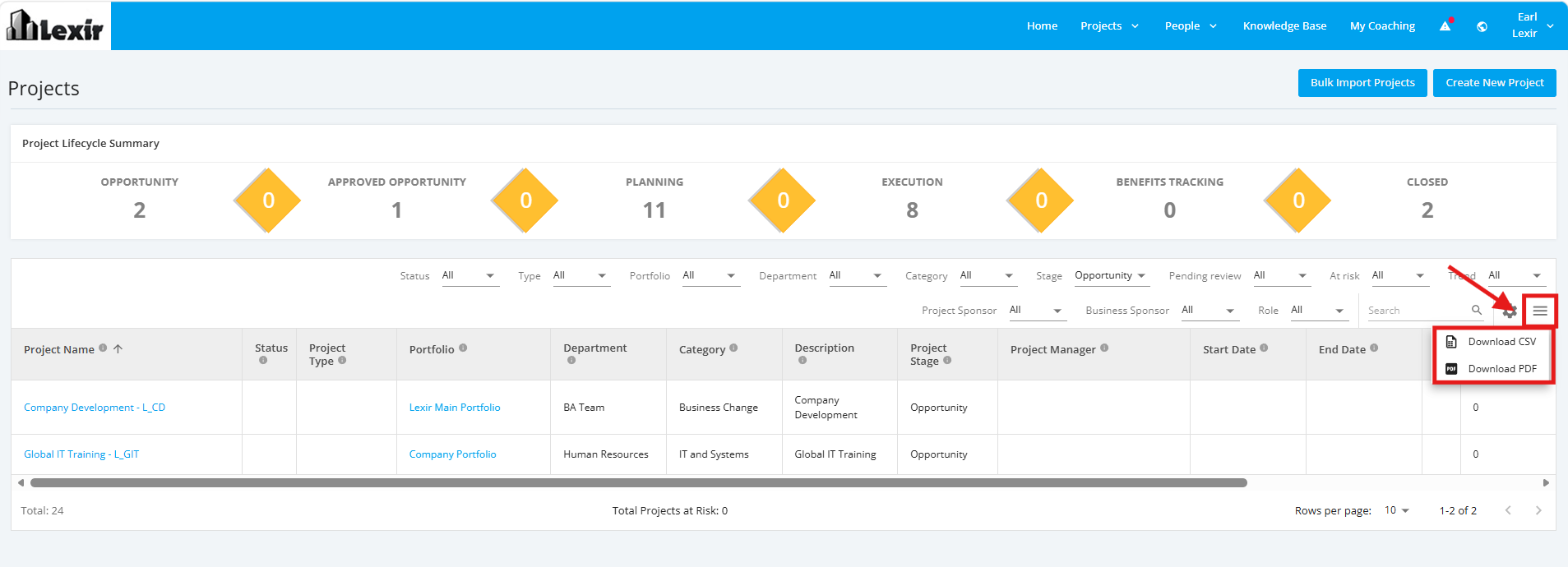Click the globe language icon
This screenshot has height=567, width=1568.
click(1482, 26)
